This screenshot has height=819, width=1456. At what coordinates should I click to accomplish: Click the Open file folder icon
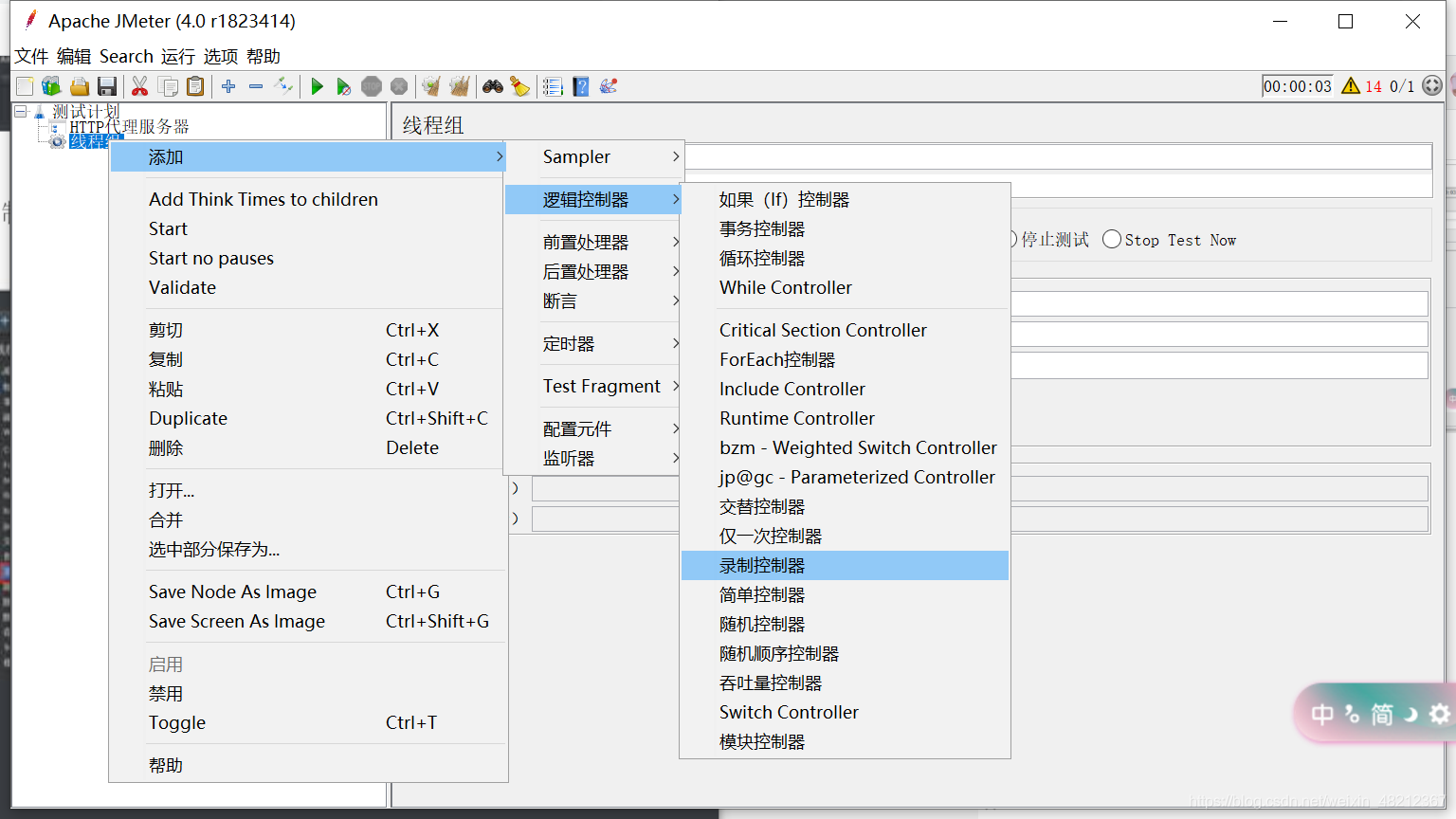(x=80, y=86)
